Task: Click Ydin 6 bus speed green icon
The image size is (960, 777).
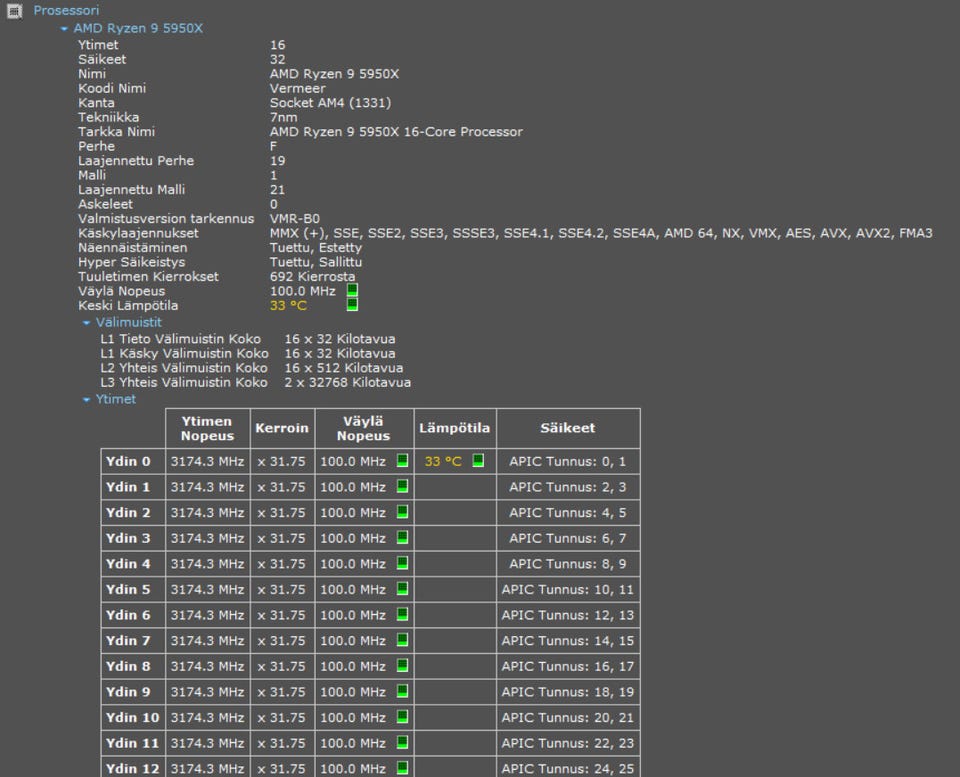Action: (x=402, y=615)
